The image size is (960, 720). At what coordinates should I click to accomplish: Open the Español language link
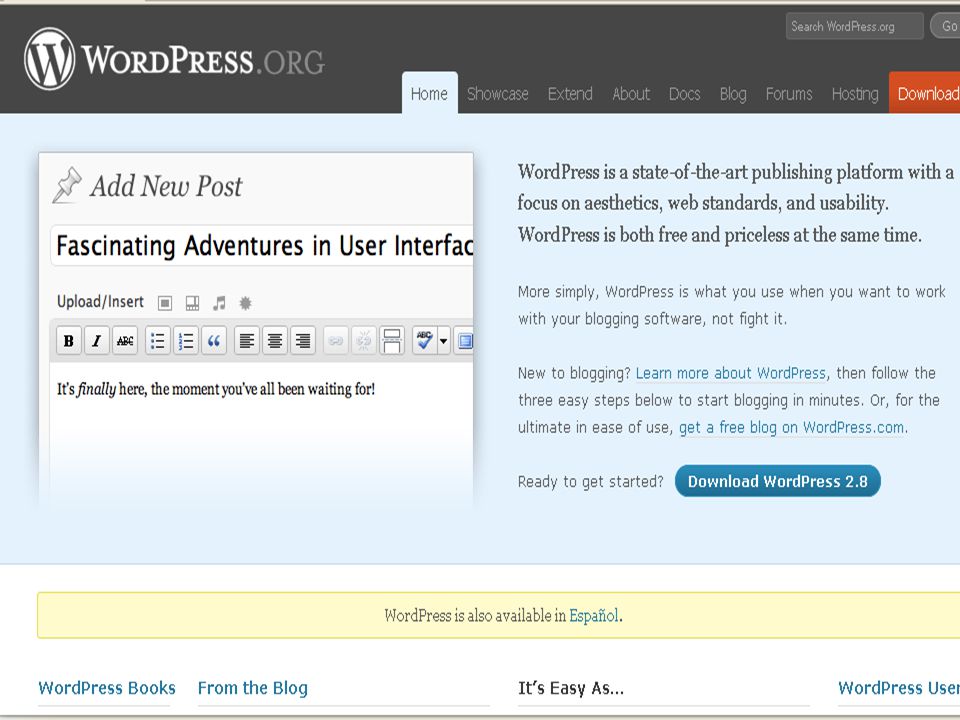594,615
